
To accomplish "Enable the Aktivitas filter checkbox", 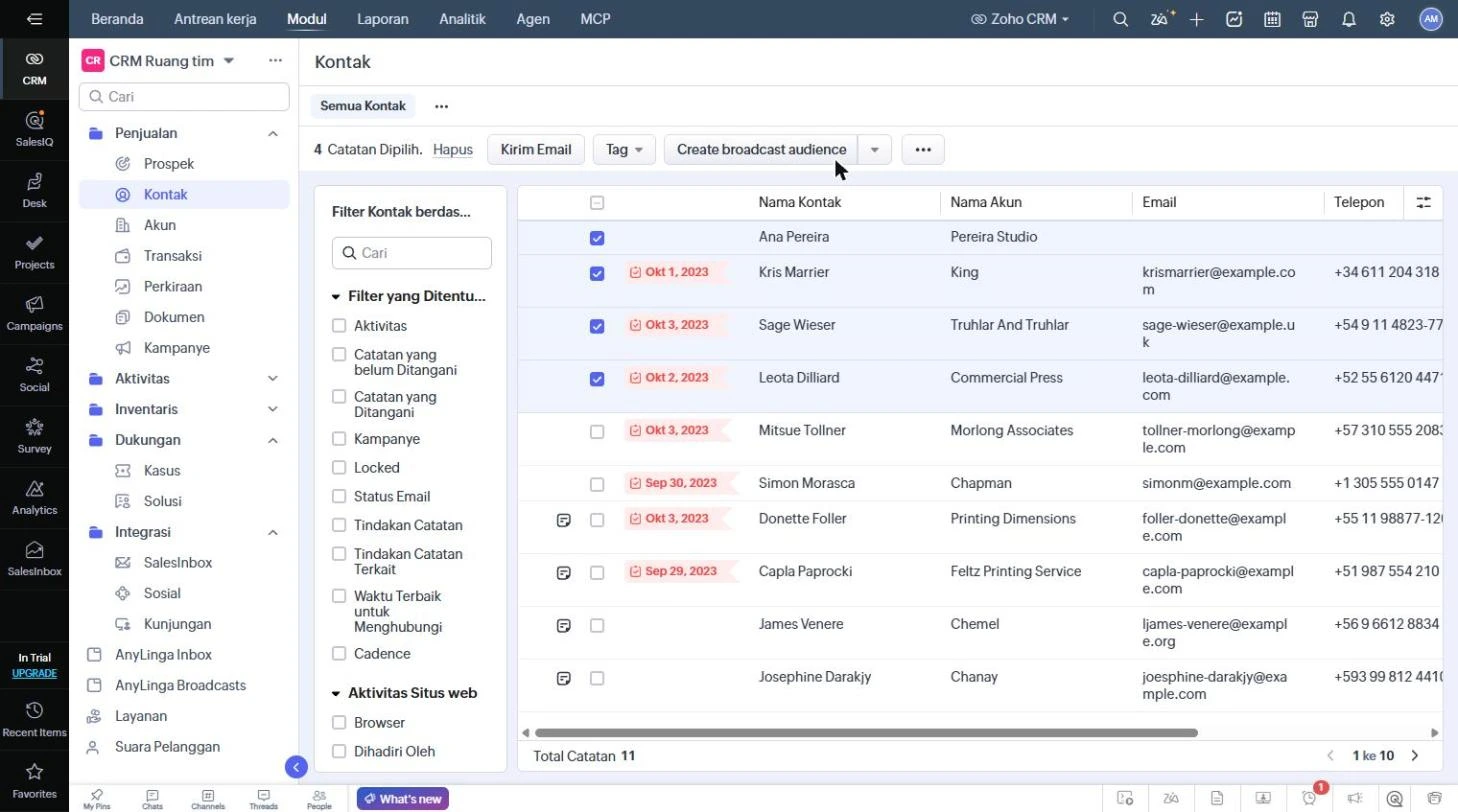I will (x=339, y=326).
